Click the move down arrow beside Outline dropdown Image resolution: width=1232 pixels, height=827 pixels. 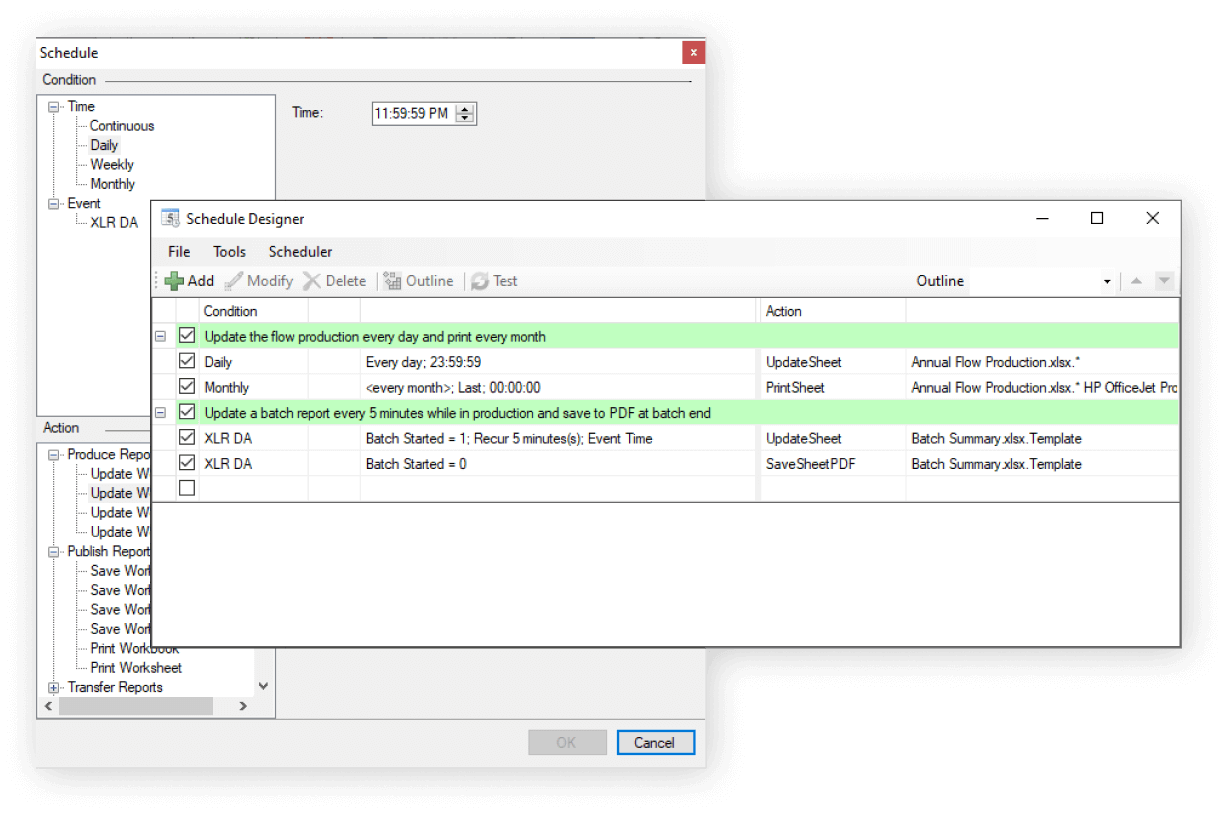(x=1163, y=281)
